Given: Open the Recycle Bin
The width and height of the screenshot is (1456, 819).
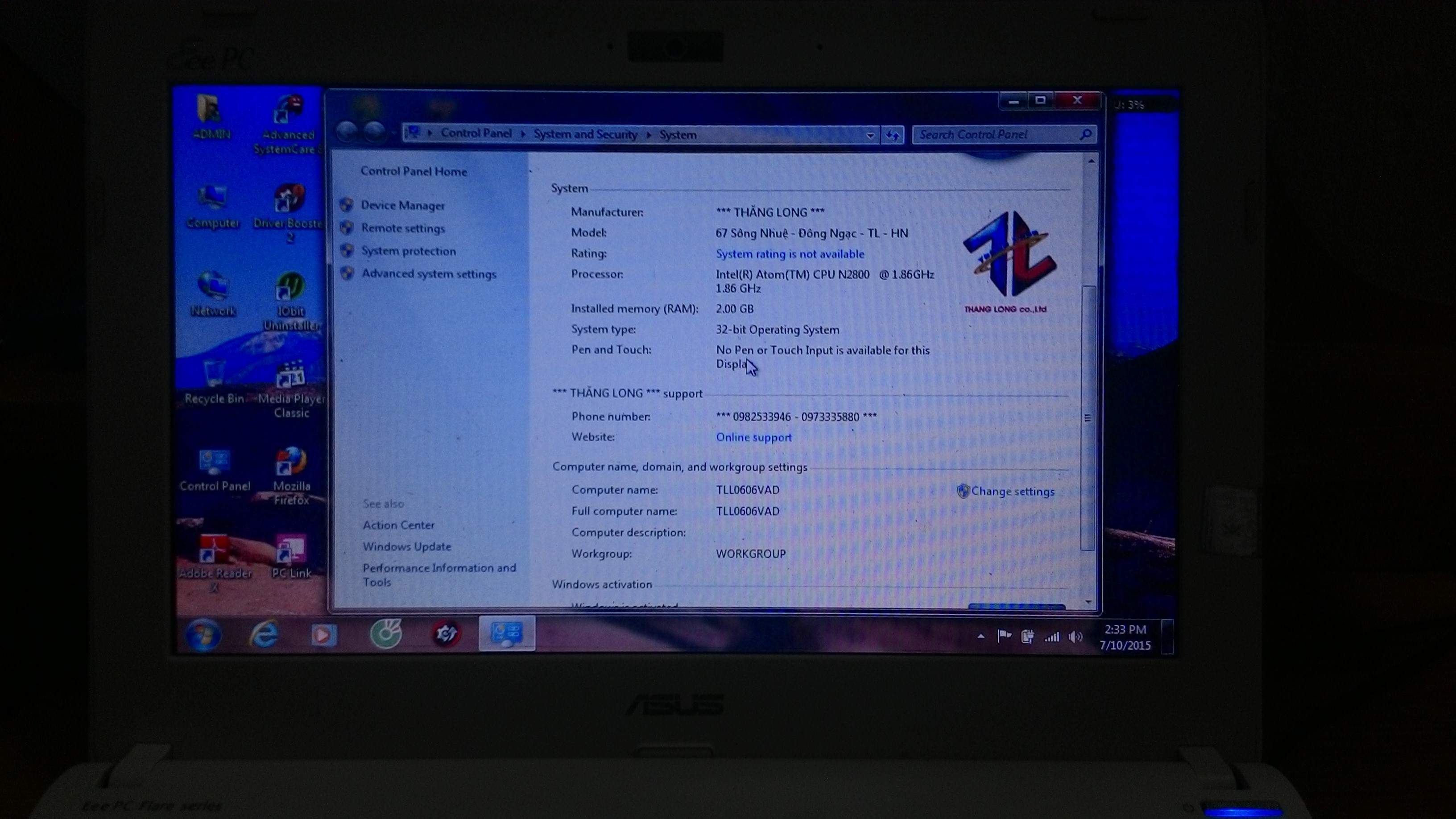Looking at the screenshot, I should click(x=214, y=383).
